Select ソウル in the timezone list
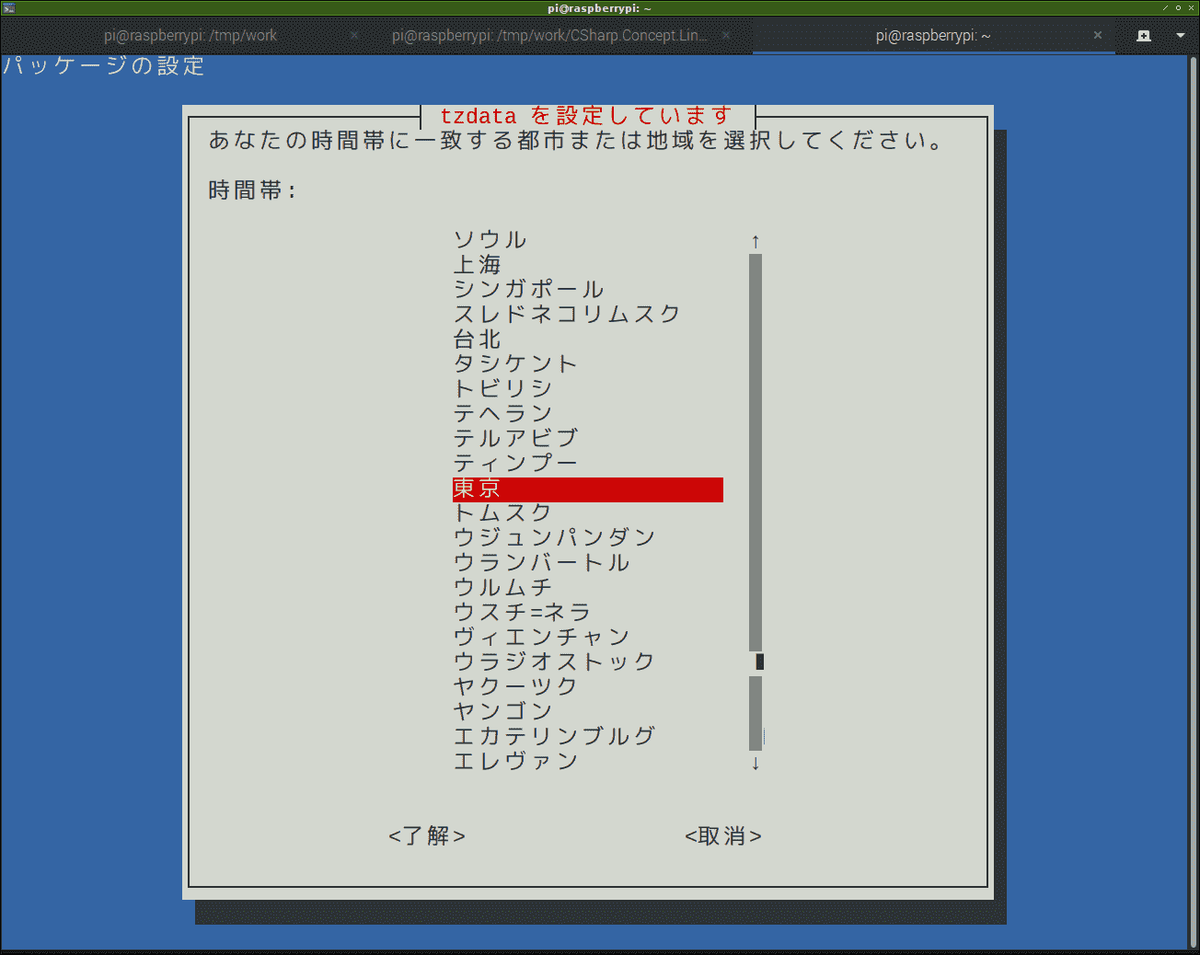This screenshot has height=955, width=1200. coord(490,240)
